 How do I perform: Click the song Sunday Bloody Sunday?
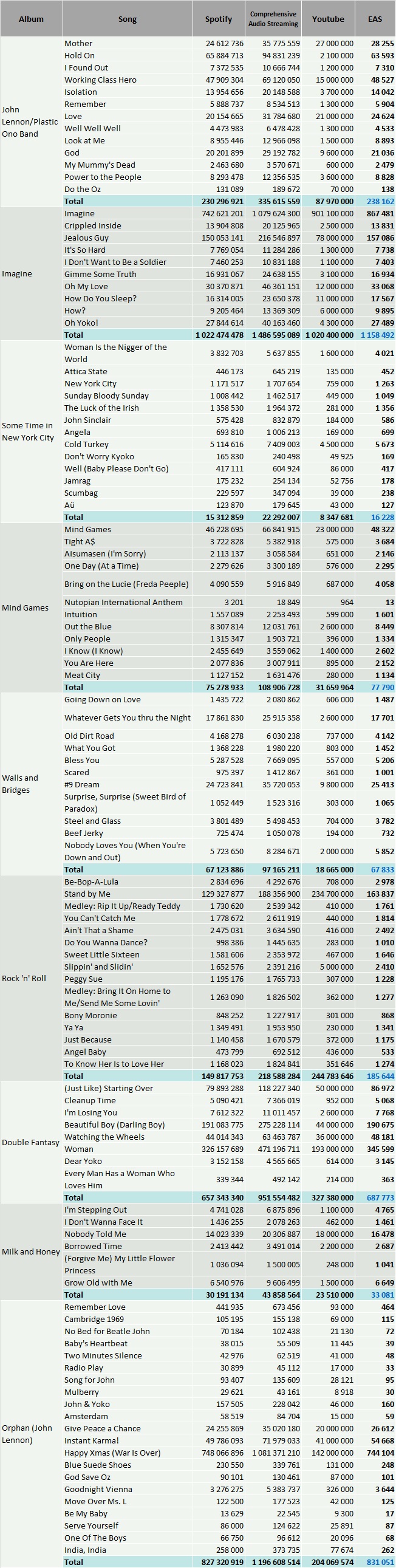106,395
